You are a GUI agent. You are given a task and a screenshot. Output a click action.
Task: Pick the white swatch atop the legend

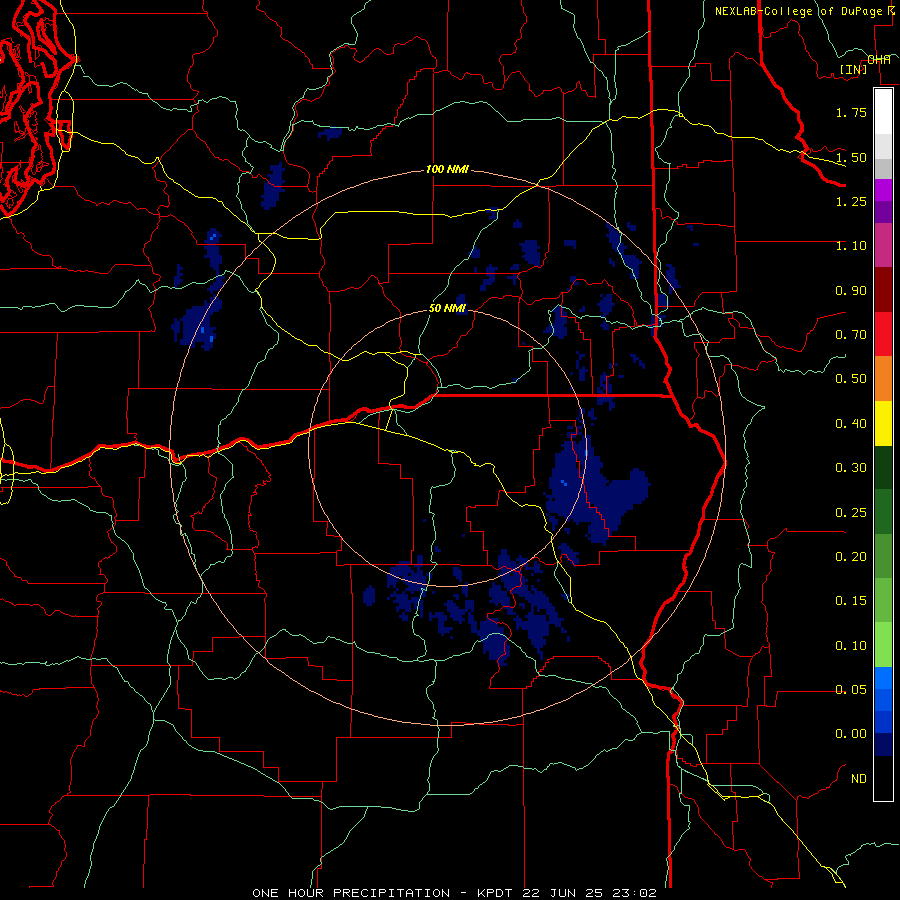tap(883, 111)
